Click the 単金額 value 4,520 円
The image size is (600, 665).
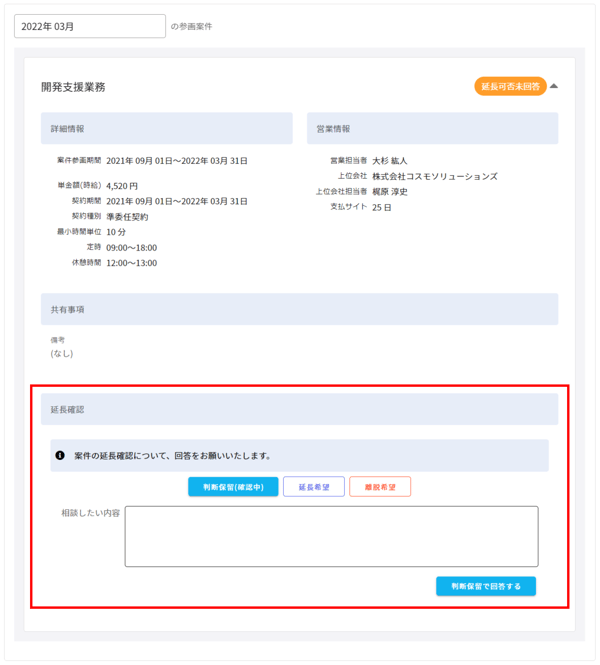tap(122, 185)
